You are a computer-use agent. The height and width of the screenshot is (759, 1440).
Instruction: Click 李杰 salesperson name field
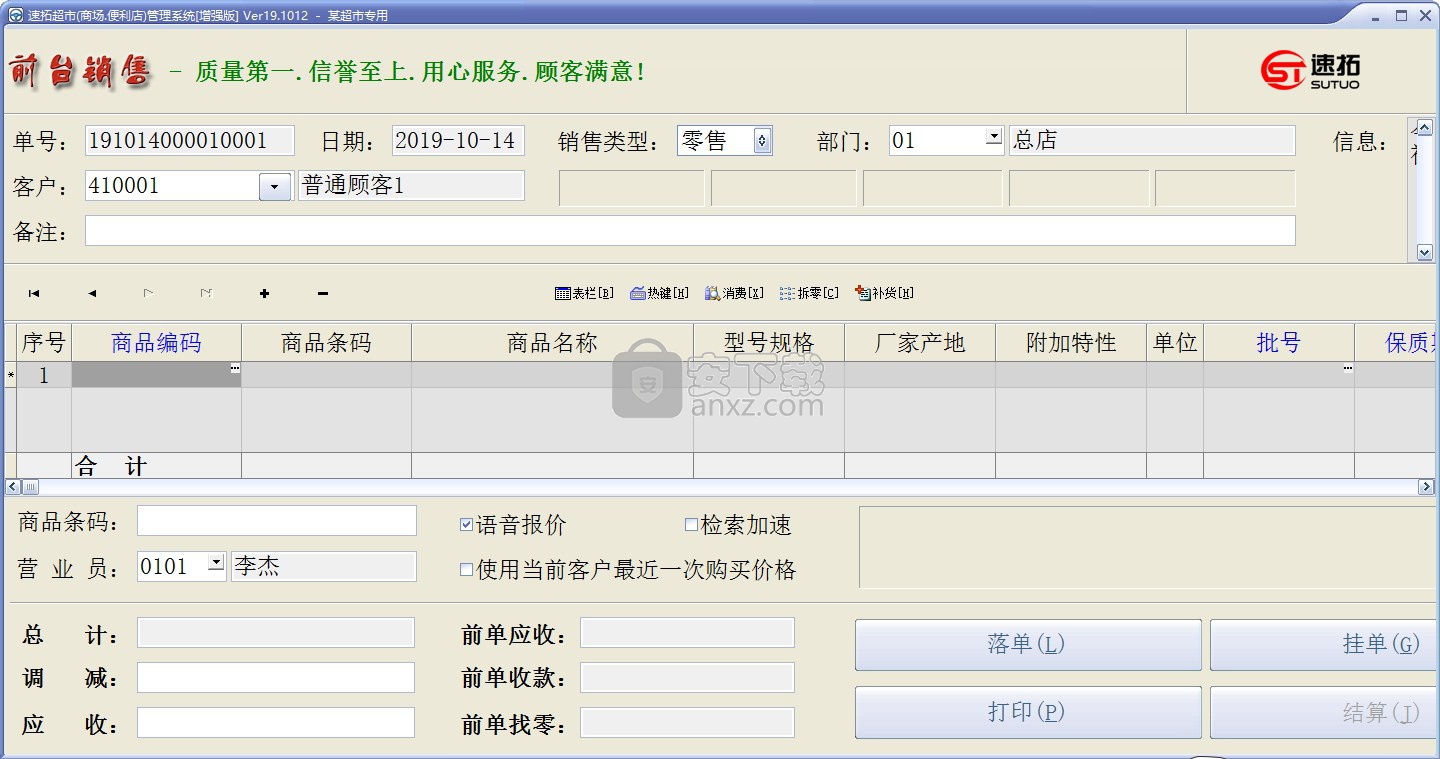(323, 567)
